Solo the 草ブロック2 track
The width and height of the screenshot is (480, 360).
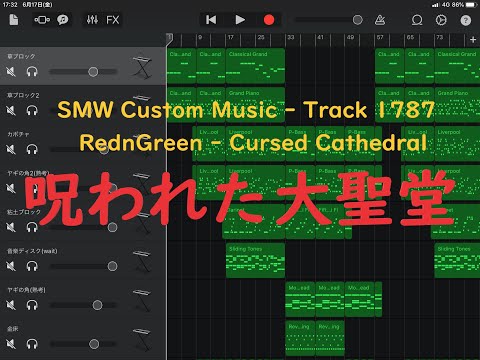pyautogui.click(x=32, y=110)
